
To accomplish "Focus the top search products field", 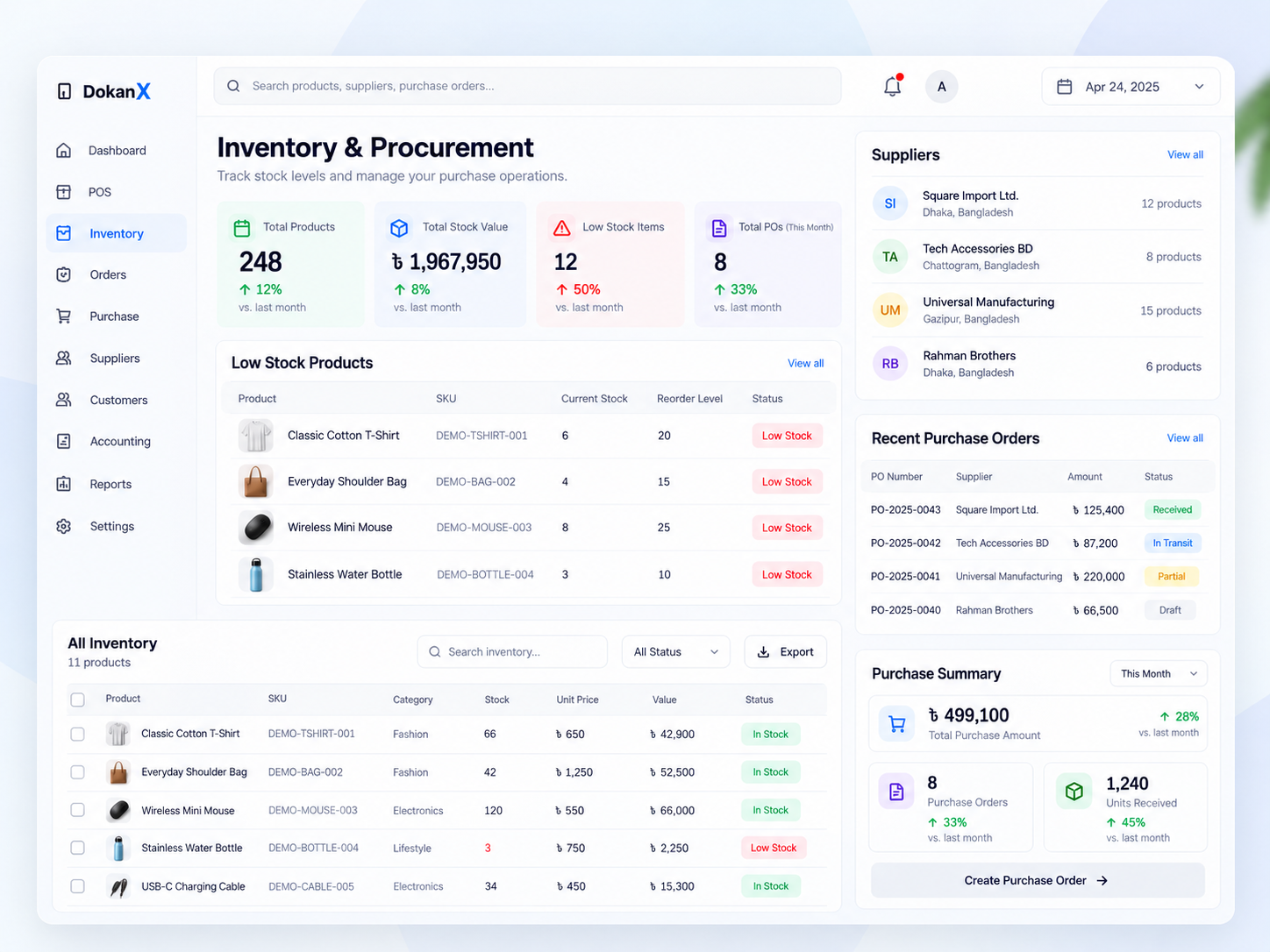I will pos(527,86).
